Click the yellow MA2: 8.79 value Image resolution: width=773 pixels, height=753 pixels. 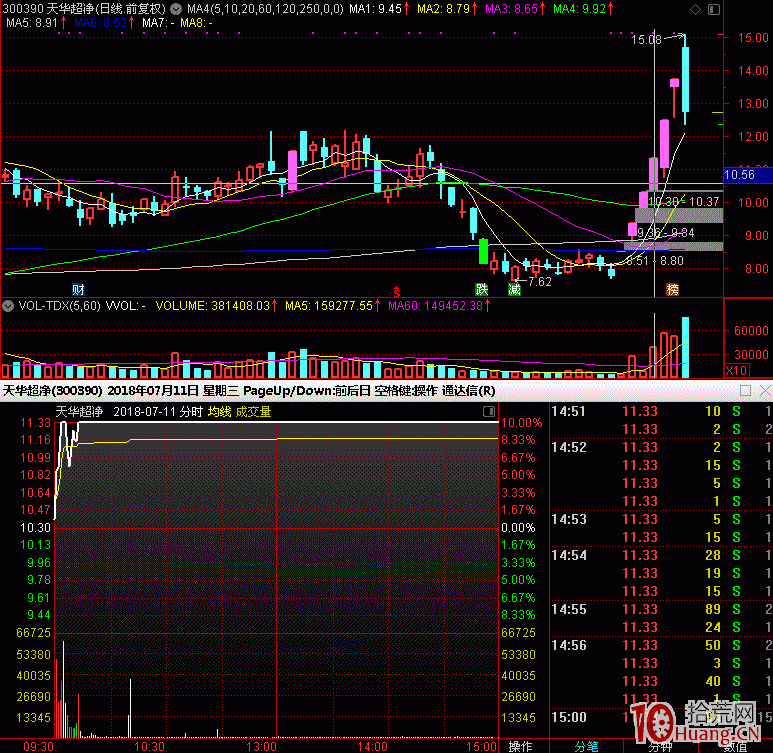pyautogui.click(x=447, y=9)
